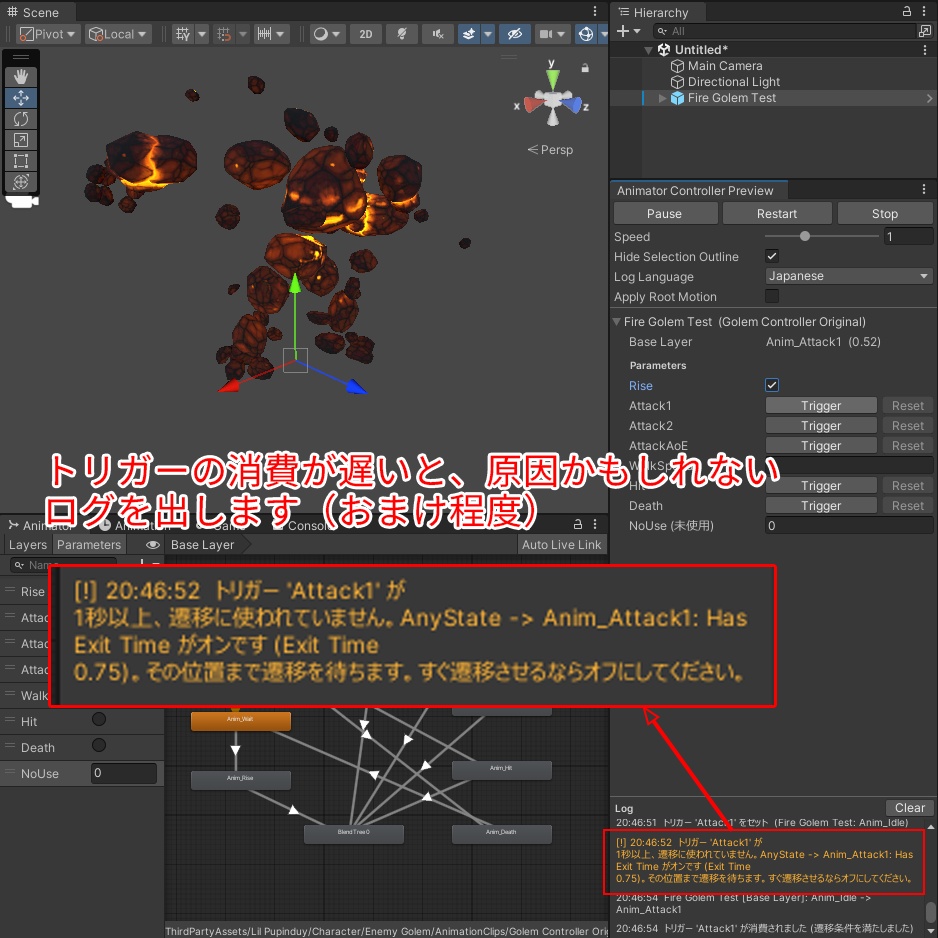Edit NoUse parameter value in Animator
Image resolution: width=938 pixels, height=938 pixels.
(124, 773)
